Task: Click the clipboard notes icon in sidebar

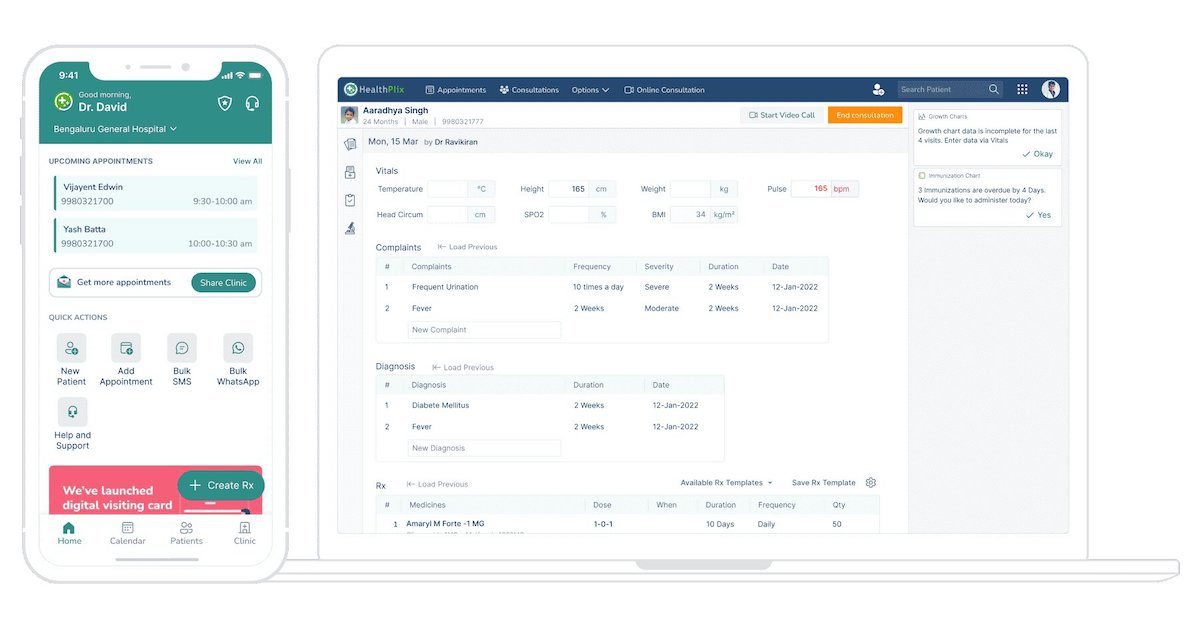Action: 350,200
